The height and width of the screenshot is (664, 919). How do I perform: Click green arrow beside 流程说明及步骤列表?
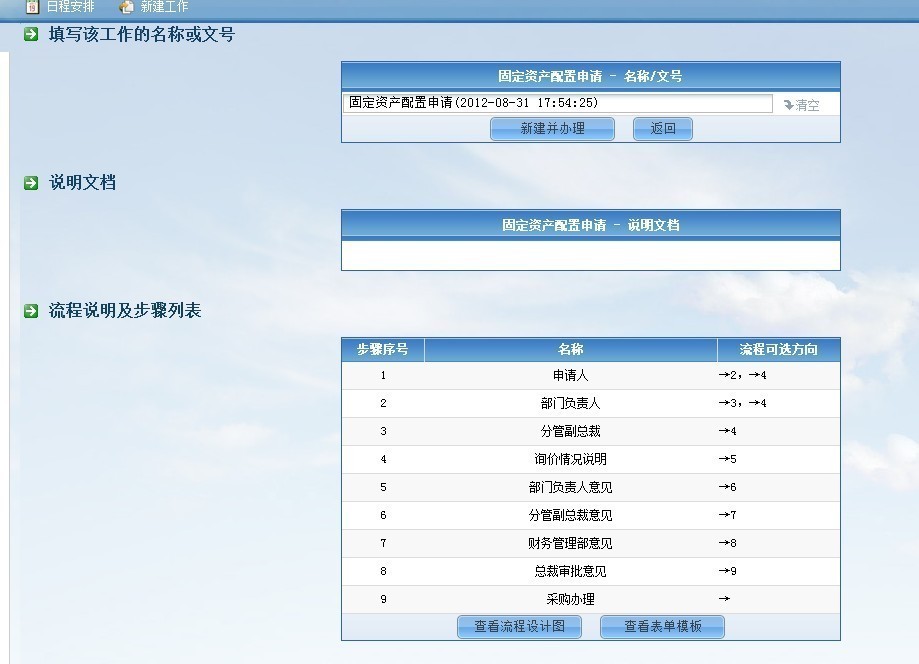[31, 311]
